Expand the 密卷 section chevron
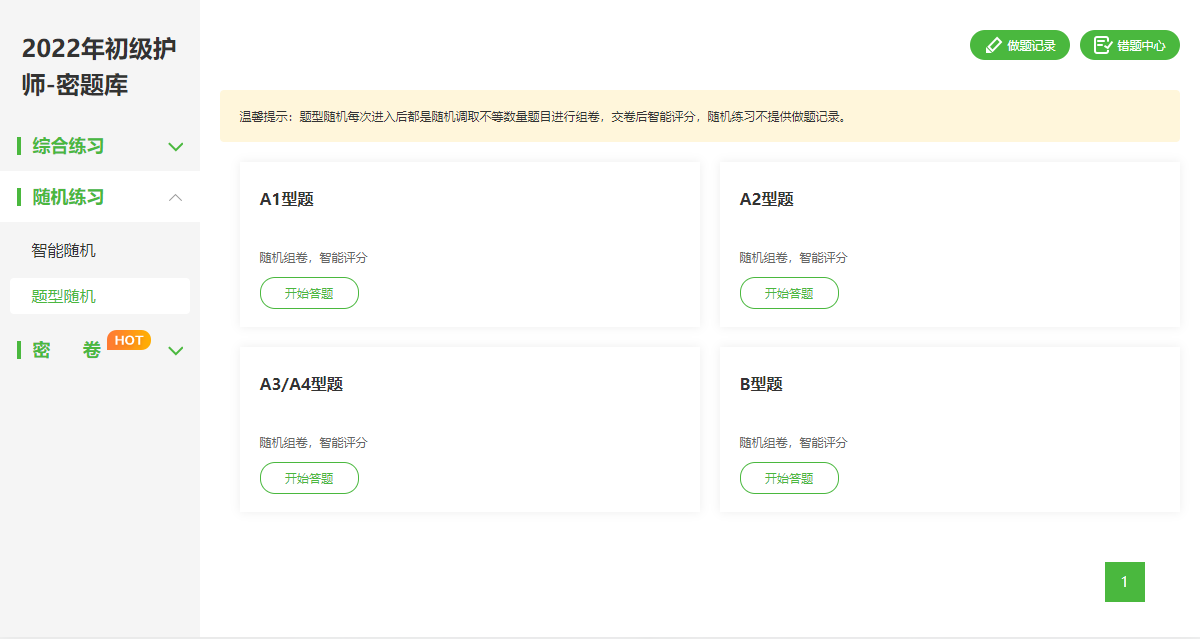1200x639 pixels. click(x=176, y=351)
